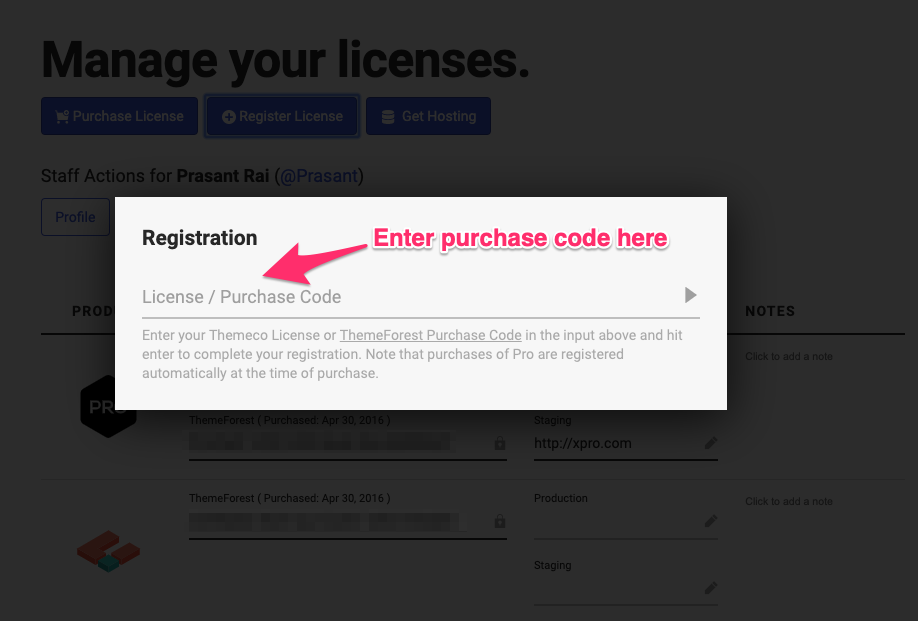Edit the xpro.com staging URL pencil
This screenshot has height=621, width=918.
click(x=711, y=443)
